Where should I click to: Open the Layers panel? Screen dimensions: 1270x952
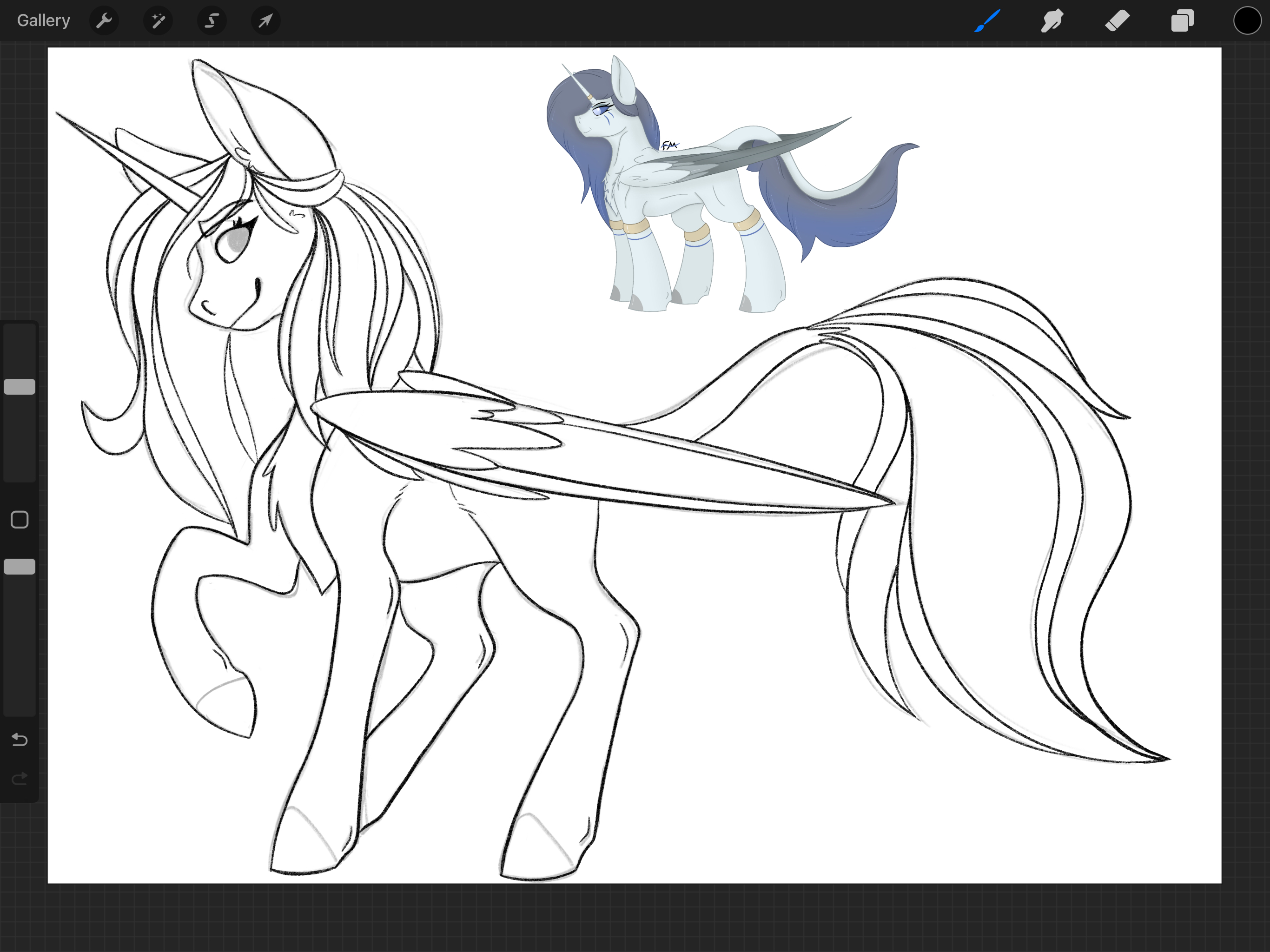point(1182,20)
